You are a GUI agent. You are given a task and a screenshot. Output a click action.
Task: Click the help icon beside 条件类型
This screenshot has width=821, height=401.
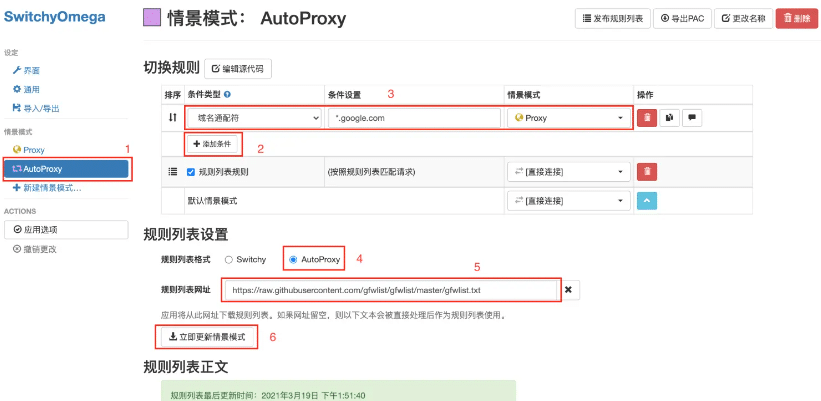pos(227,95)
